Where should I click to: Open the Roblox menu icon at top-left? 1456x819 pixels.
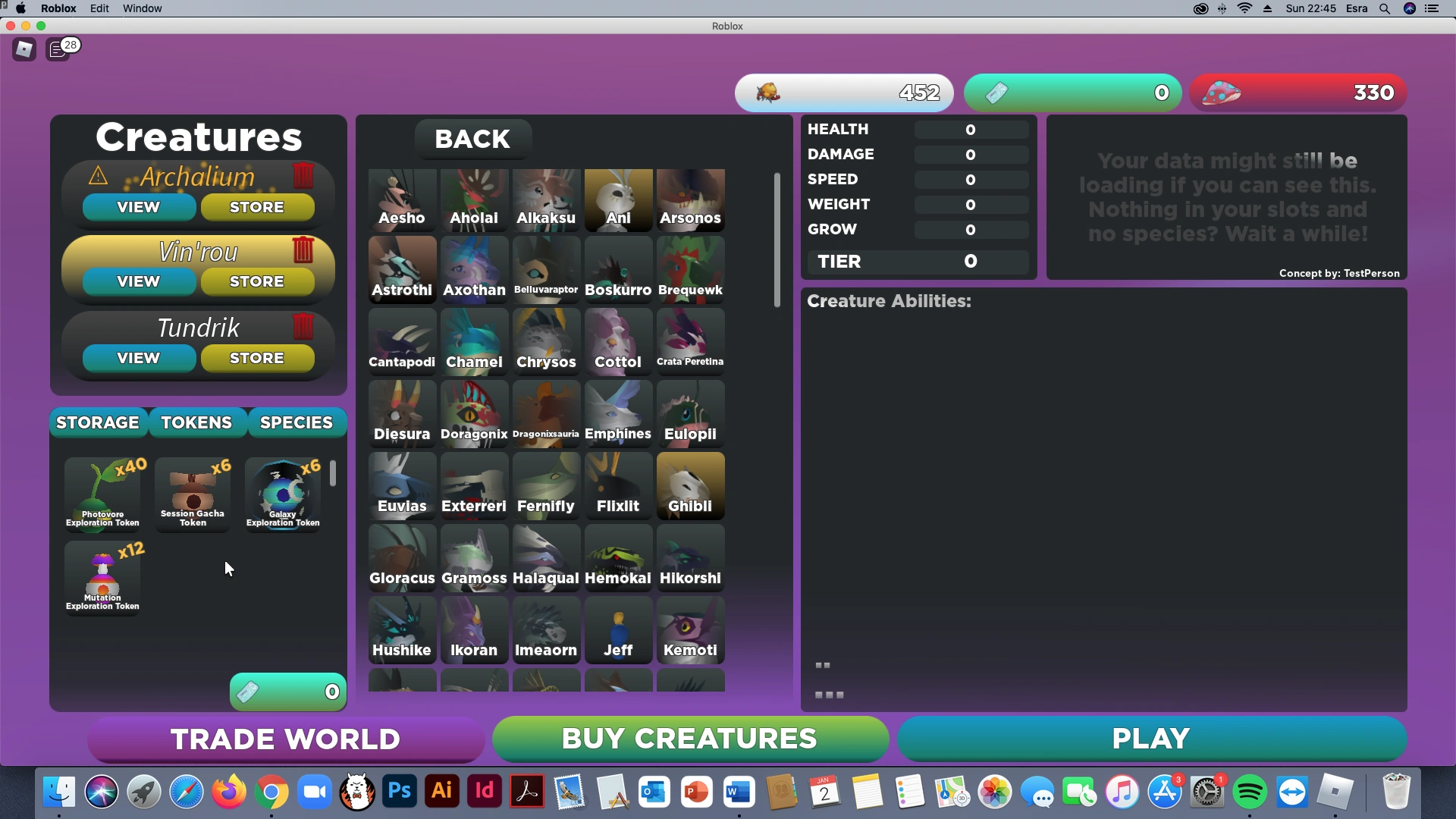tap(24, 50)
